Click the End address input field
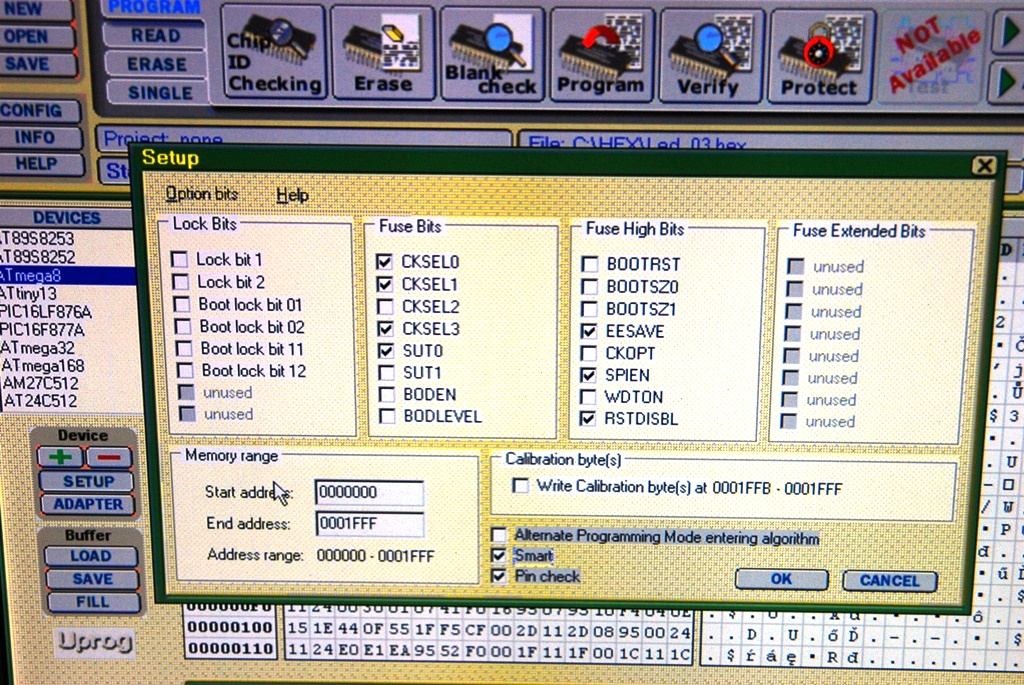Image resolution: width=1024 pixels, height=685 pixels. pyautogui.click(x=369, y=524)
